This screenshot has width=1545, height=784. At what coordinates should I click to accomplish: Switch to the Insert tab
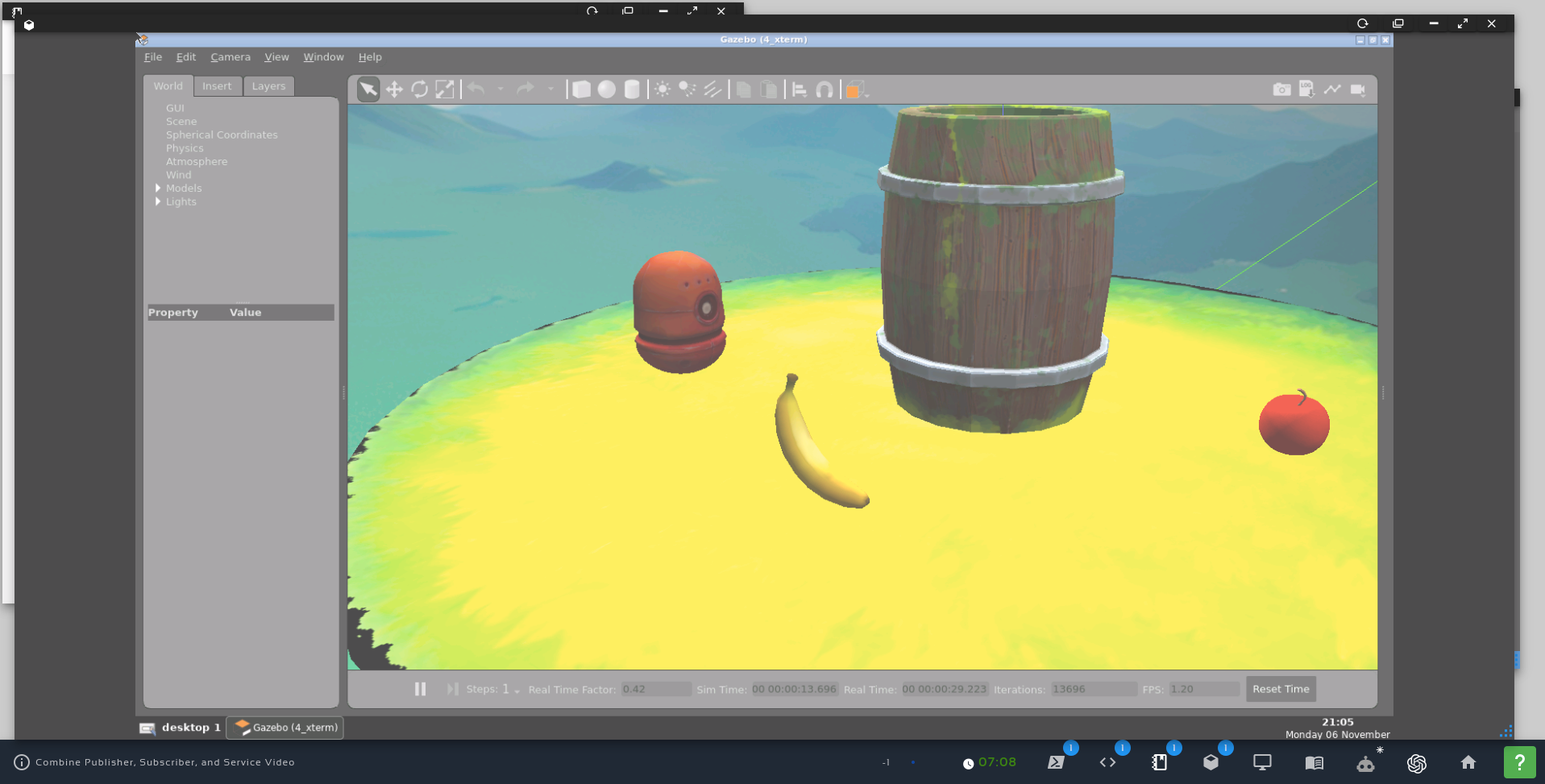[217, 86]
